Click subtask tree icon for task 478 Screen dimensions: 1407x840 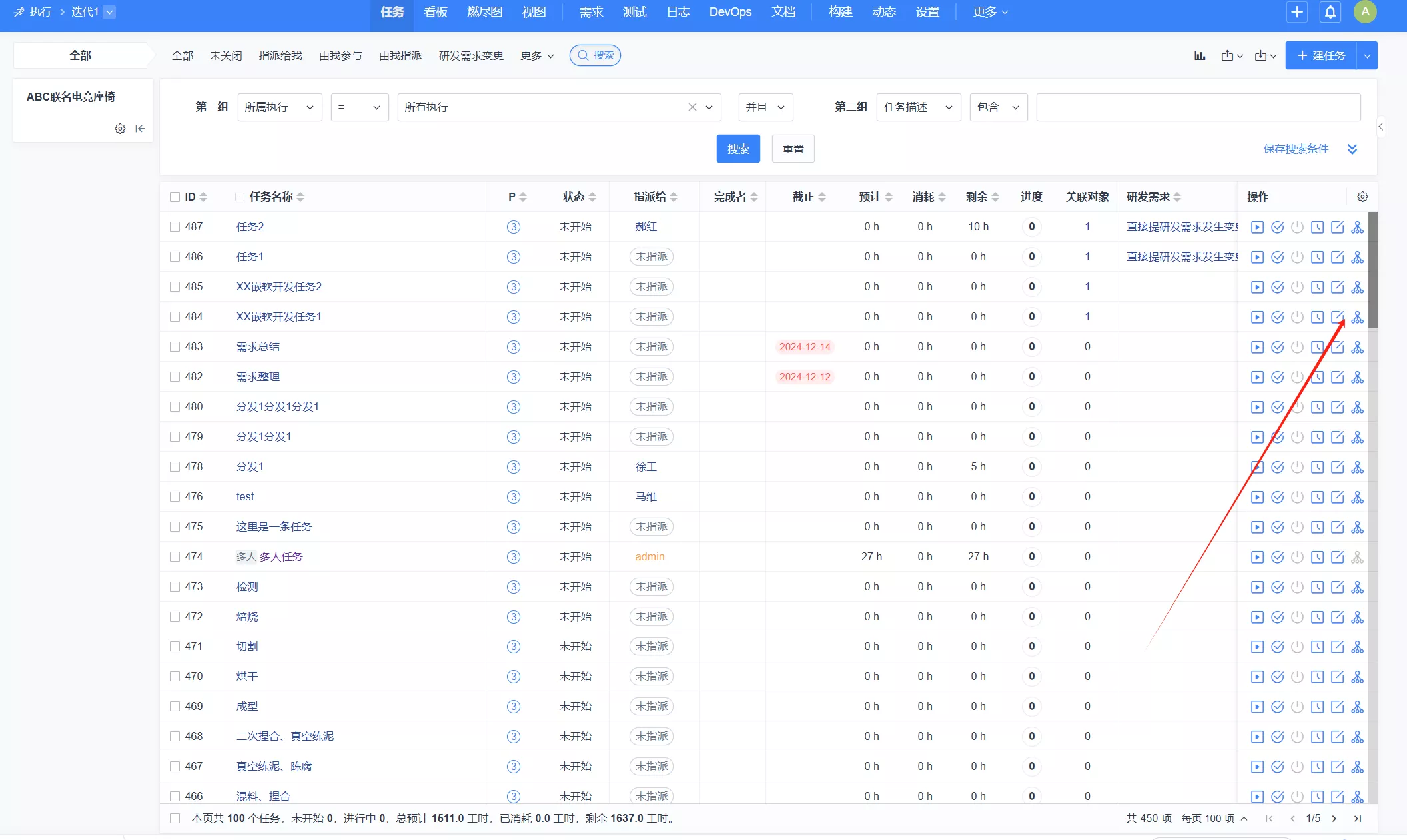(1357, 467)
